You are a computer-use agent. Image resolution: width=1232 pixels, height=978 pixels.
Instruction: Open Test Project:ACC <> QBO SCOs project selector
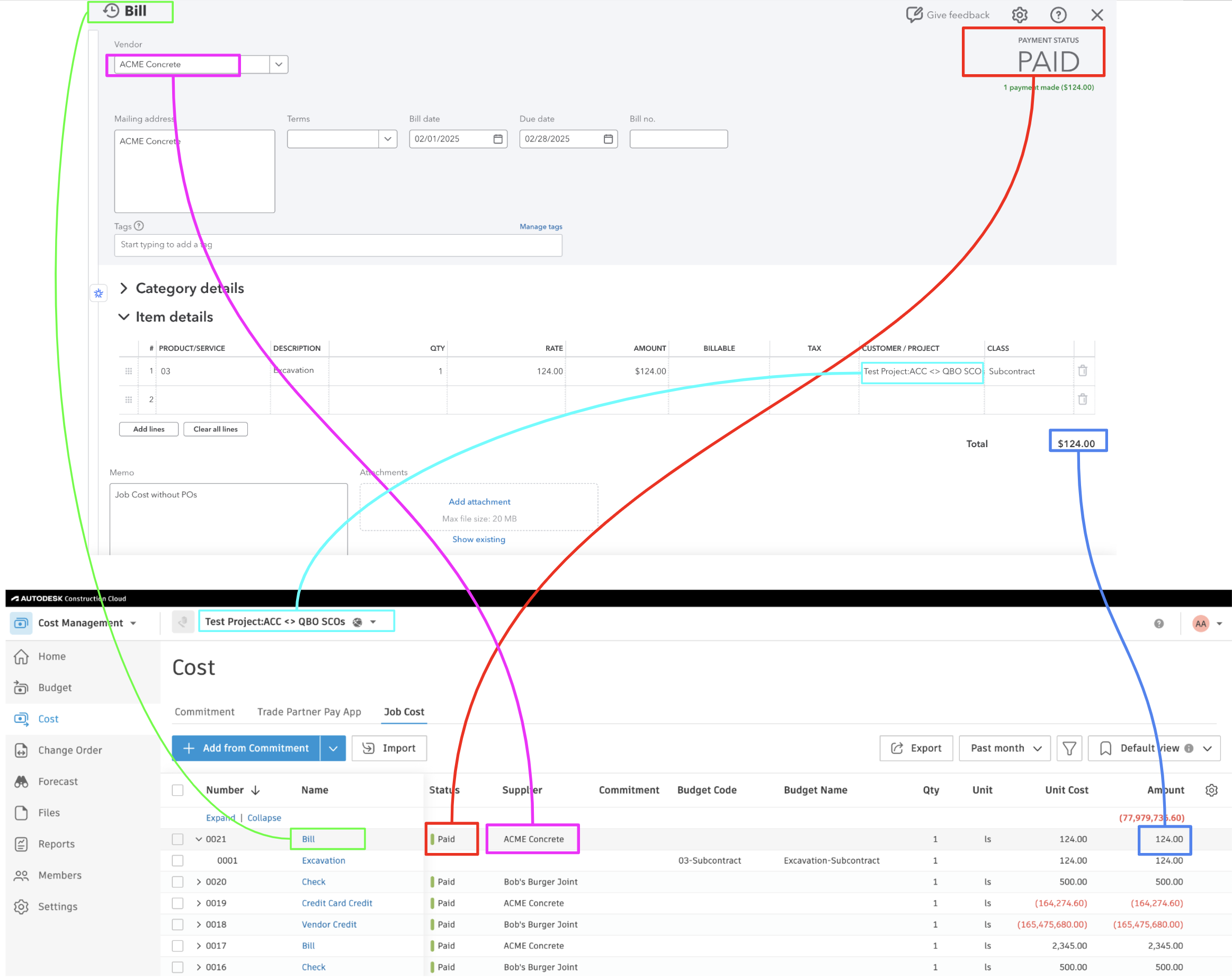click(290, 621)
